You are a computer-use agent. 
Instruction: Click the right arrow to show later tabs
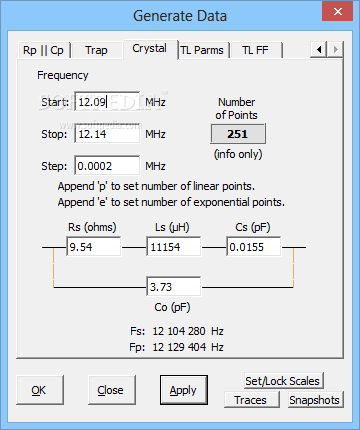click(x=335, y=50)
